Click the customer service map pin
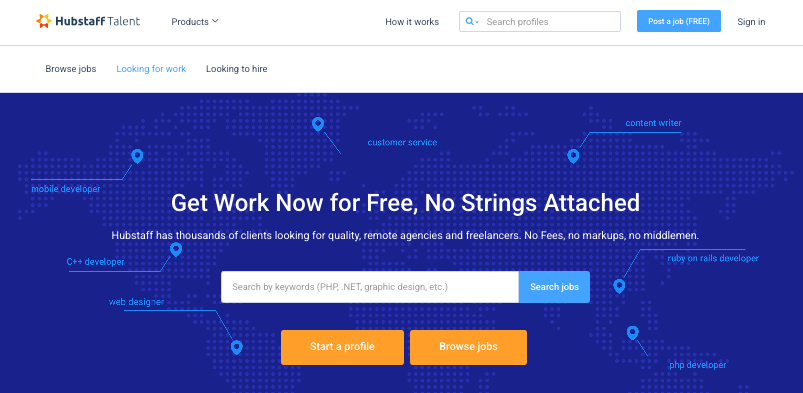The width and height of the screenshot is (803, 393). point(318,124)
